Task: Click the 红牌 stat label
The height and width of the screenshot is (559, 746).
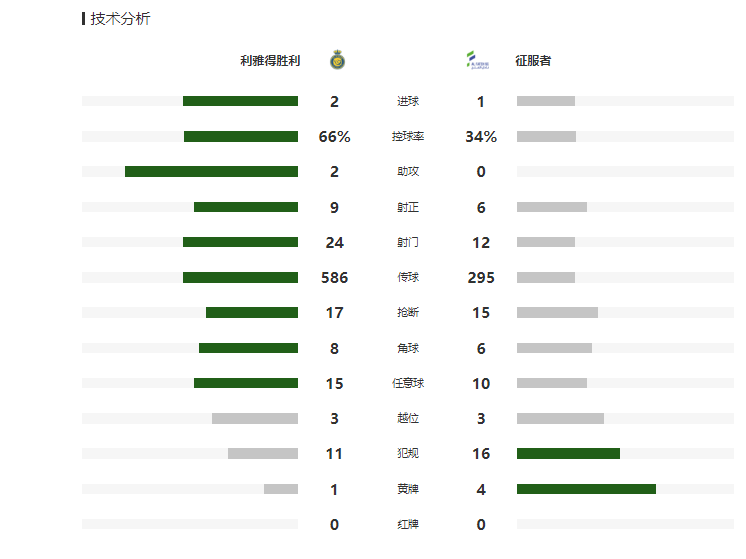Action: tap(408, 525)
